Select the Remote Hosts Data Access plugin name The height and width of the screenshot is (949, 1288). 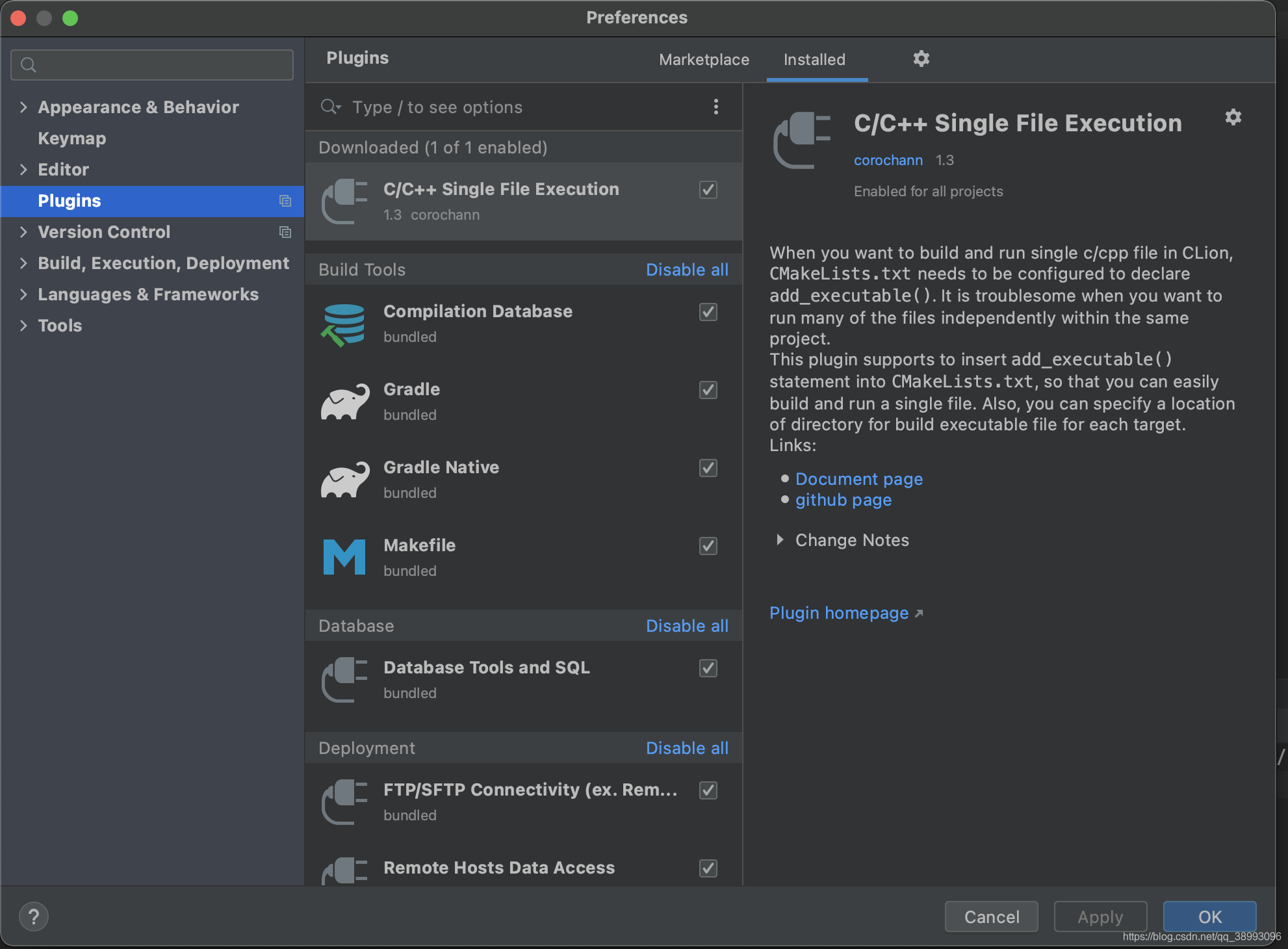click(x=499, y=868)
